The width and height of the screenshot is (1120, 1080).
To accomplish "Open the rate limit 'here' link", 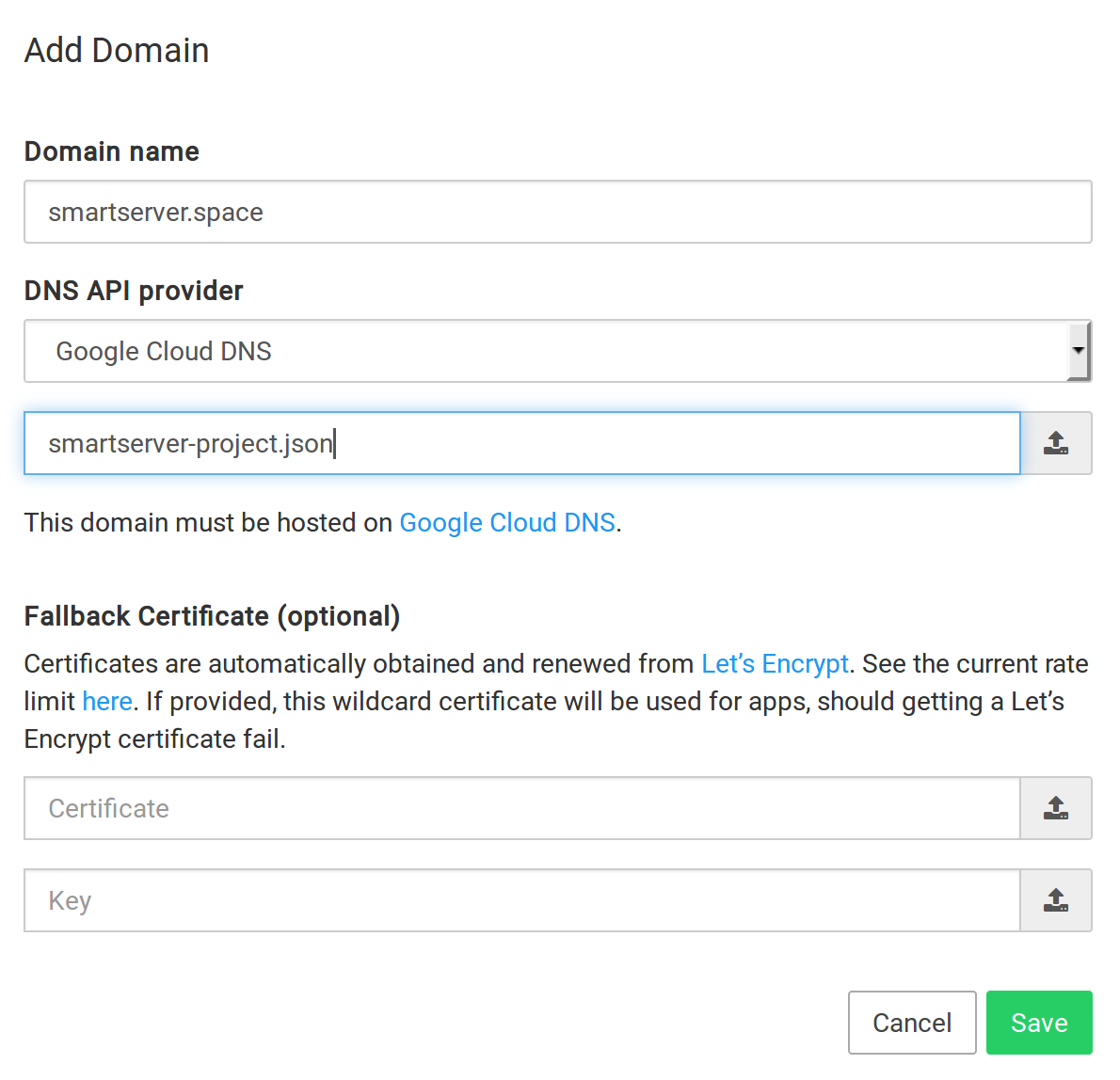I will (x=107, y=701).
